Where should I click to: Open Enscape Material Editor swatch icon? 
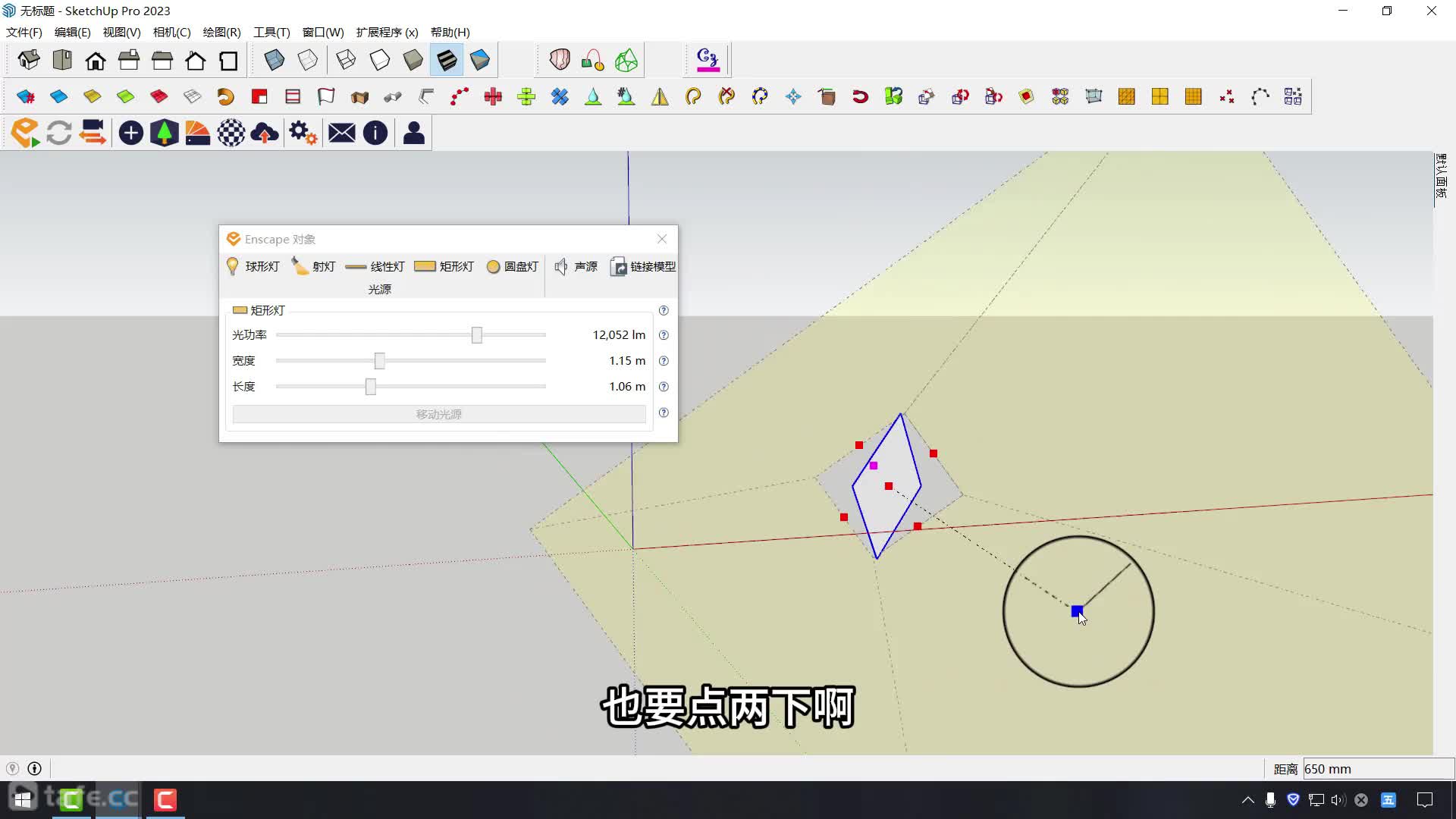click(197, 133)
